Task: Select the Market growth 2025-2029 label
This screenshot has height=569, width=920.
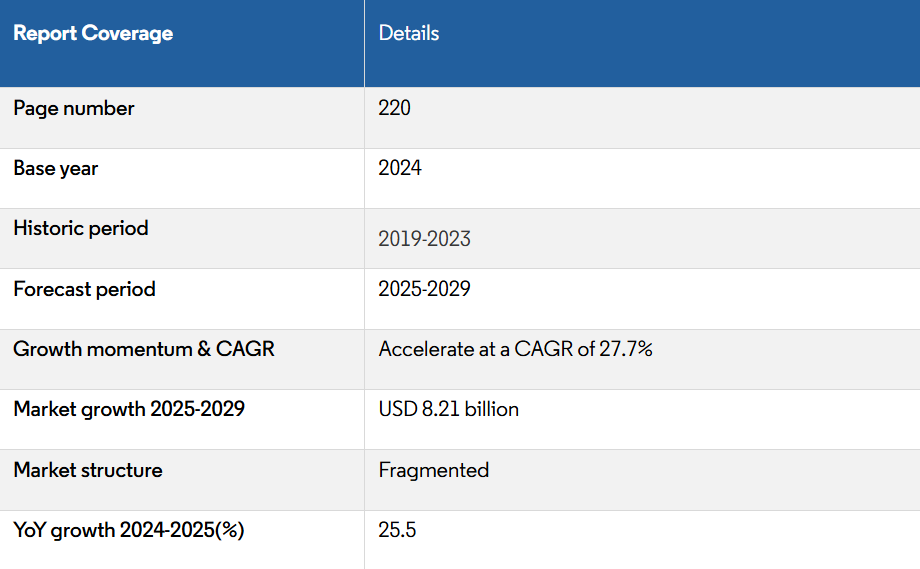Action: 129,409
